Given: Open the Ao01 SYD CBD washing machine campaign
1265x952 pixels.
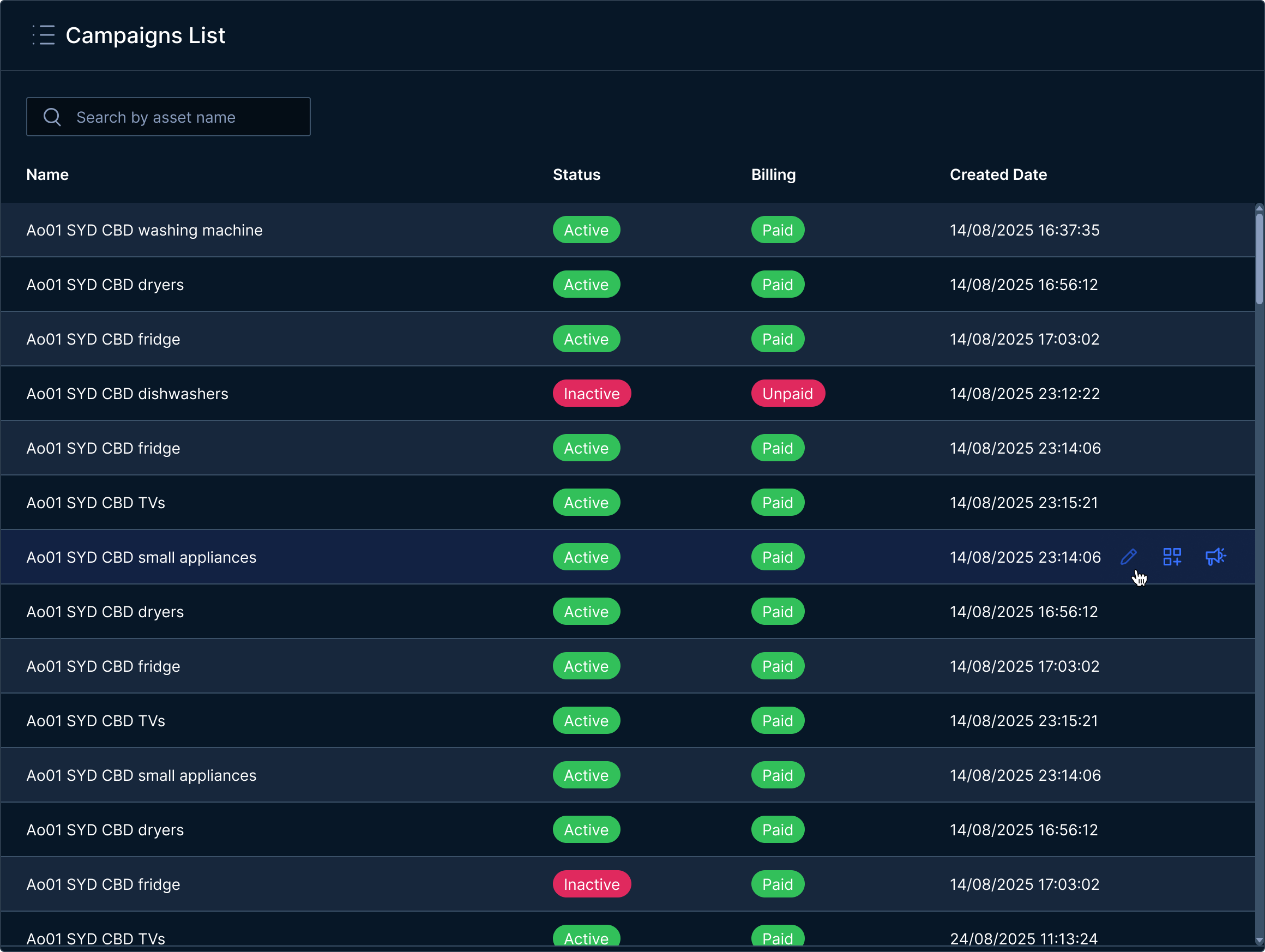Looking at the screenshot, I should coord(144,230).
